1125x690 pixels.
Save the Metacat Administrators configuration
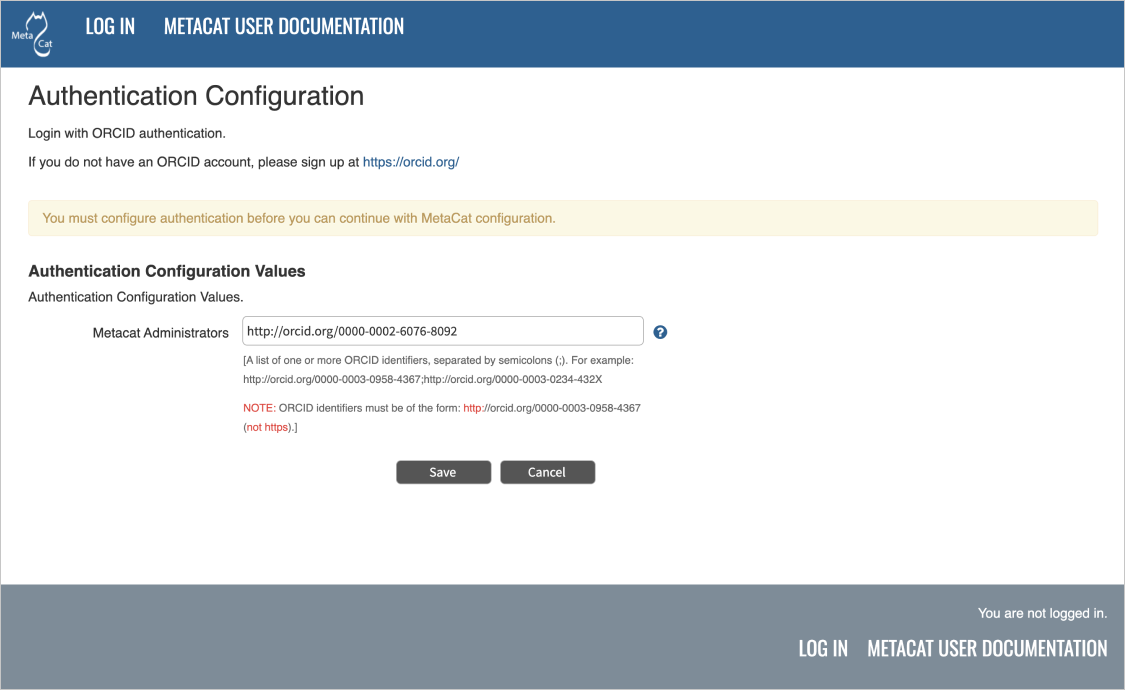(x=443, y=471)
